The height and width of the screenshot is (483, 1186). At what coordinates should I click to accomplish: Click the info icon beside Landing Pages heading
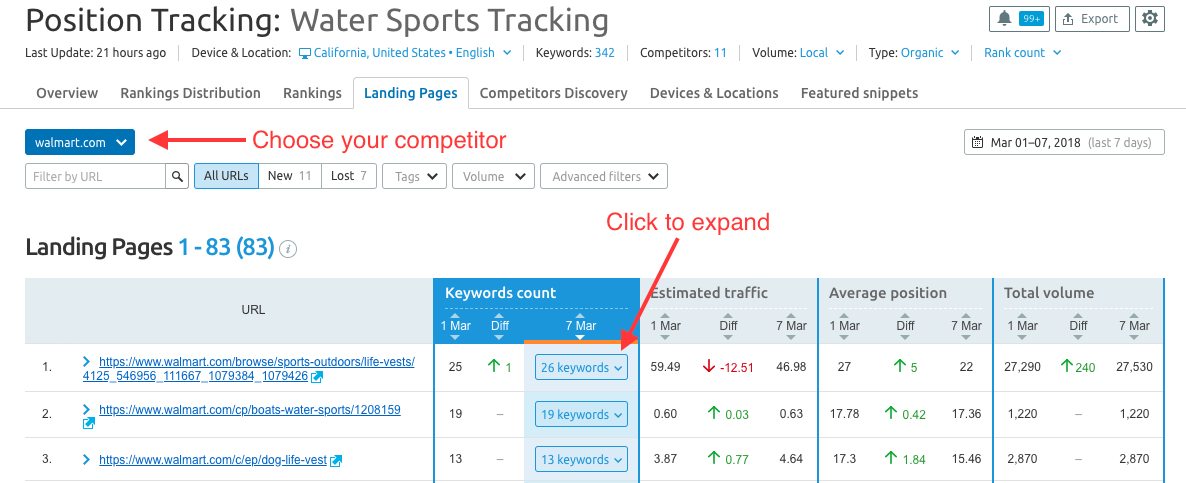(287, 249)
